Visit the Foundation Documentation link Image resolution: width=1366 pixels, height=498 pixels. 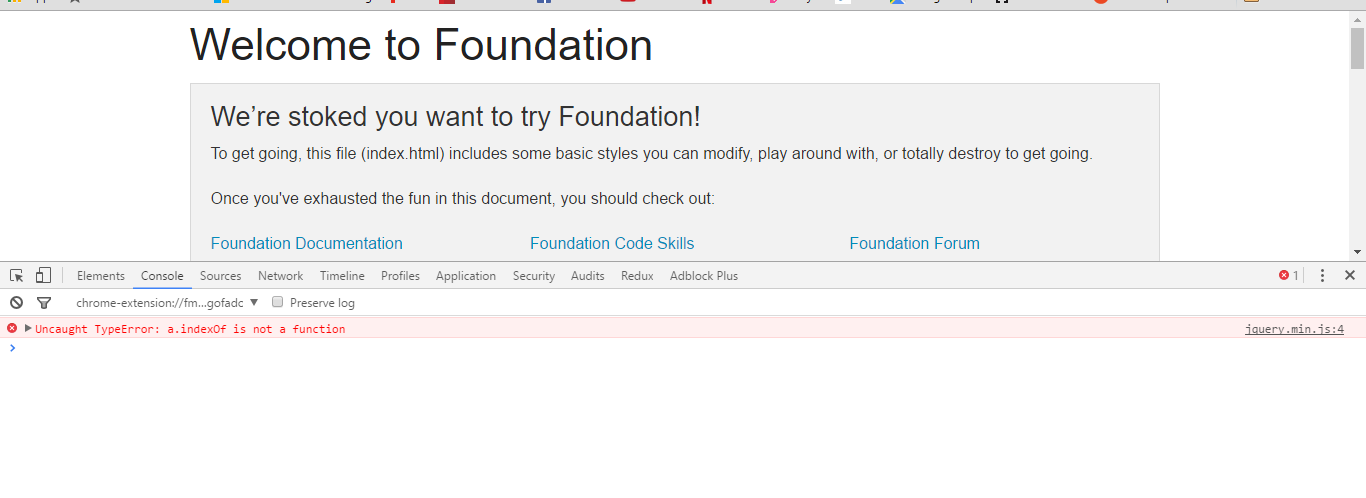point(307,243)
